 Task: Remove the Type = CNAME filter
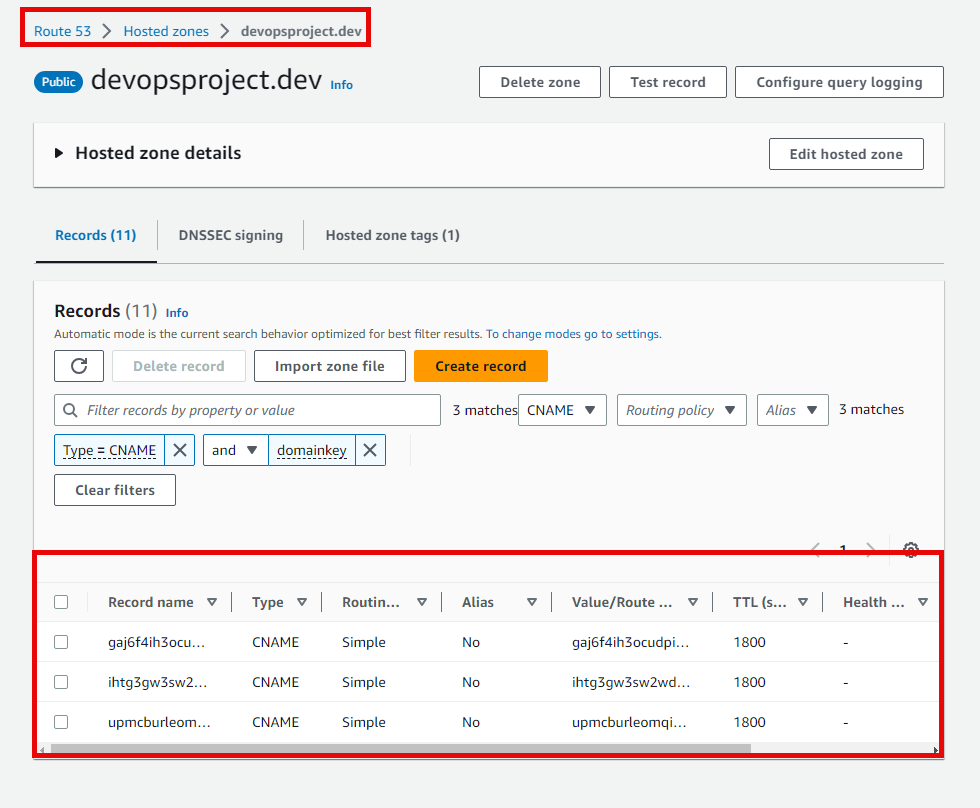coord(180,450)
